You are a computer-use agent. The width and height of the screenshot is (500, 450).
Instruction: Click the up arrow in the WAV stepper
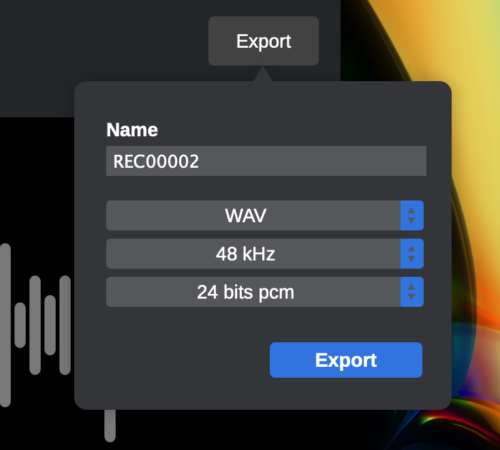pos(412,211)
